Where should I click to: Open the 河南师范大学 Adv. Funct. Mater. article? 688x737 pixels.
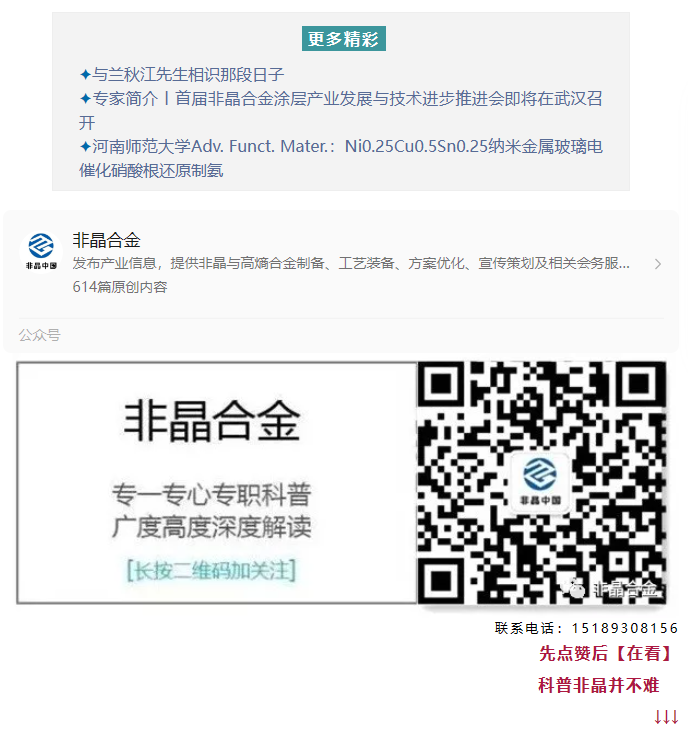[341, 158]
